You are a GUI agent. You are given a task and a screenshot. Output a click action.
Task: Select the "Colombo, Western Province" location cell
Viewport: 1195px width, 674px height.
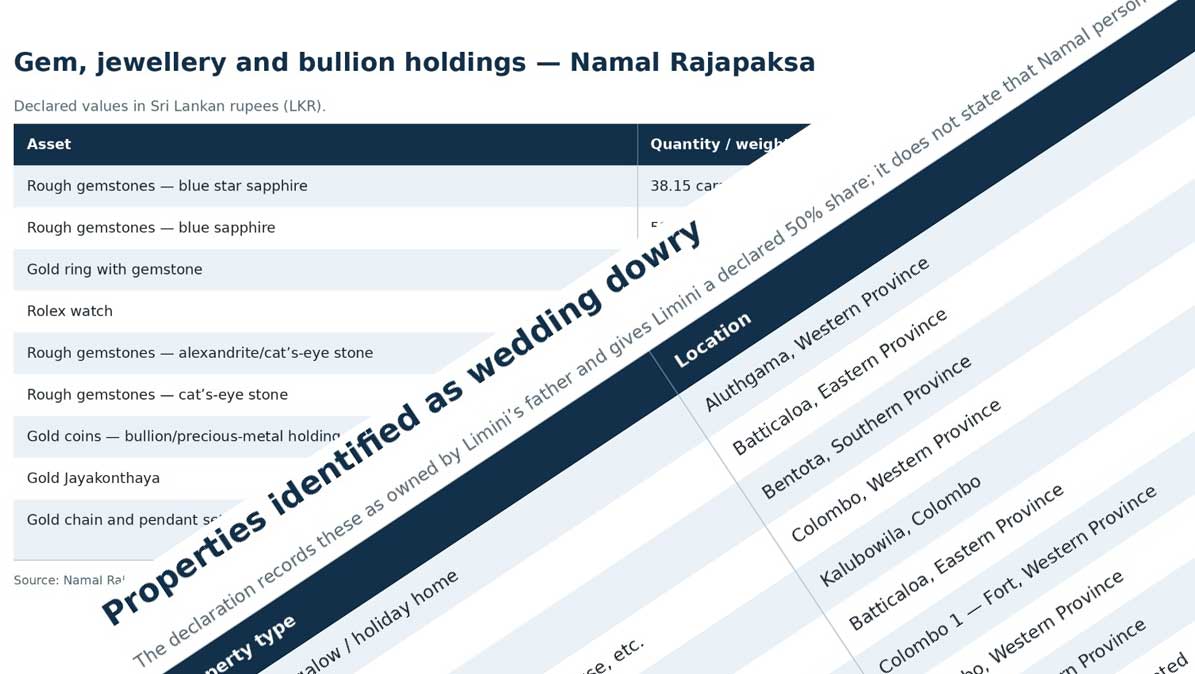[x=896, y=471]
